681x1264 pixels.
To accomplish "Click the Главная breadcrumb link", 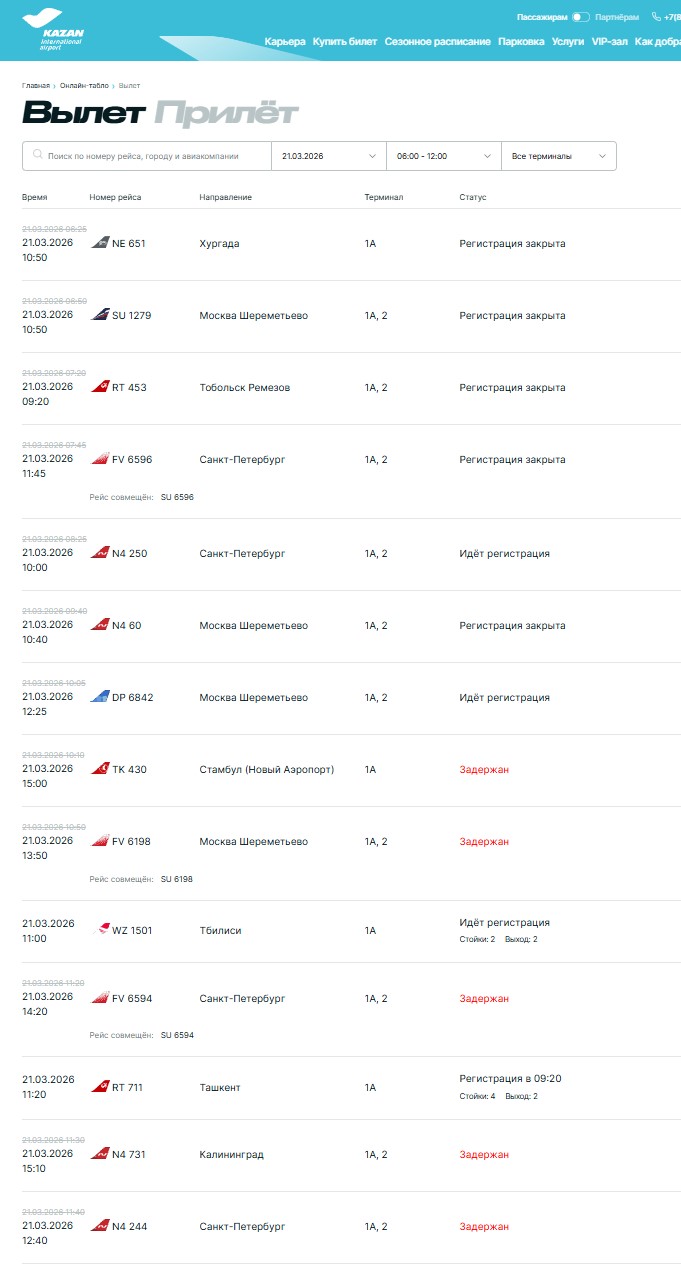I will [x=36, y=86].
